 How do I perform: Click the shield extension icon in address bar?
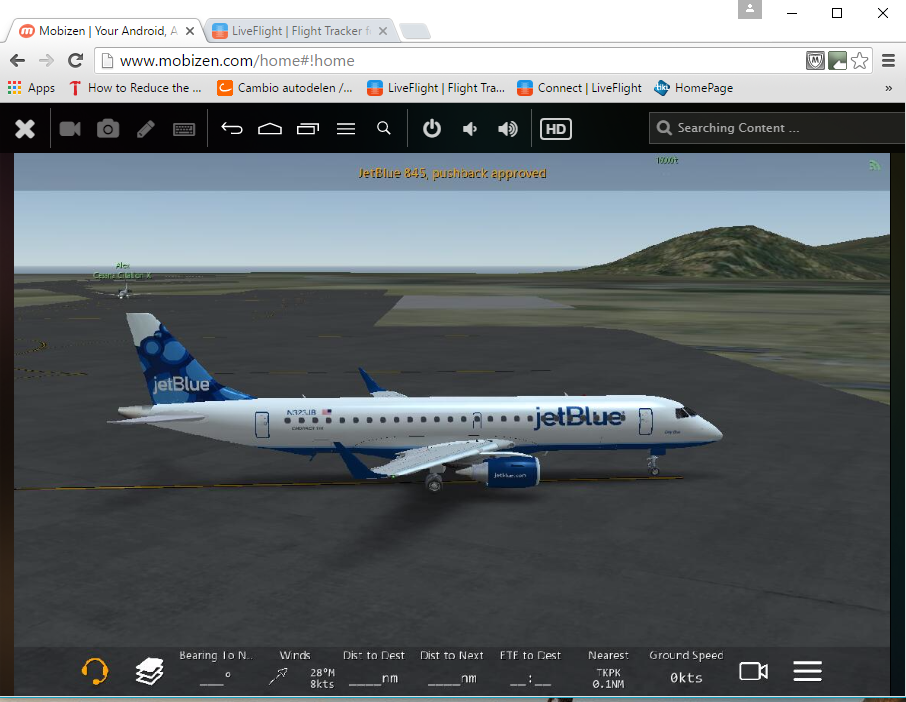click(815, 60)
